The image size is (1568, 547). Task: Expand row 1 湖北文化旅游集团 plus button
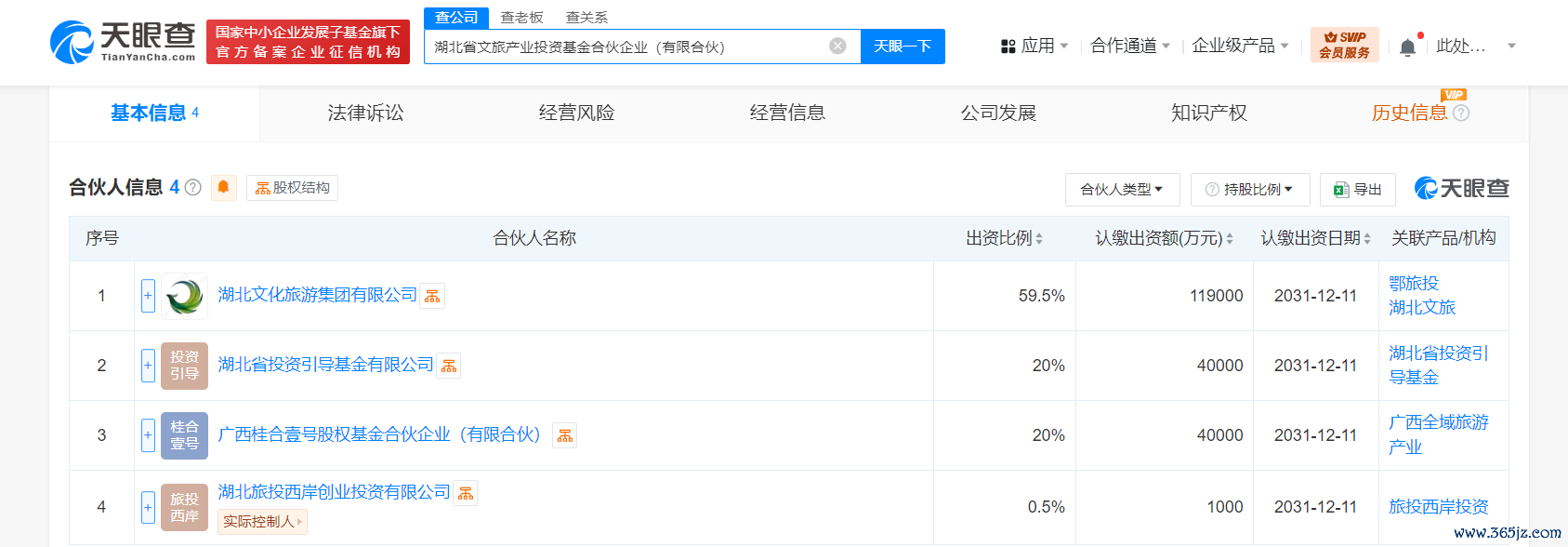[148, 296]
